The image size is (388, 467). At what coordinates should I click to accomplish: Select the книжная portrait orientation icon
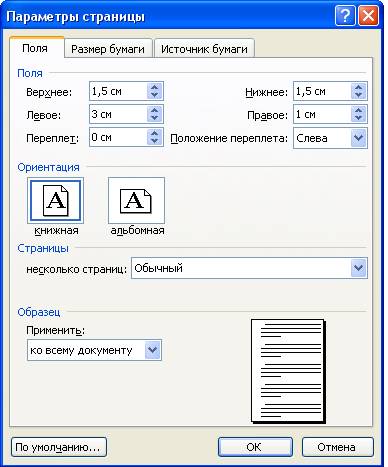pyautogui.click(x=55, y=201)
